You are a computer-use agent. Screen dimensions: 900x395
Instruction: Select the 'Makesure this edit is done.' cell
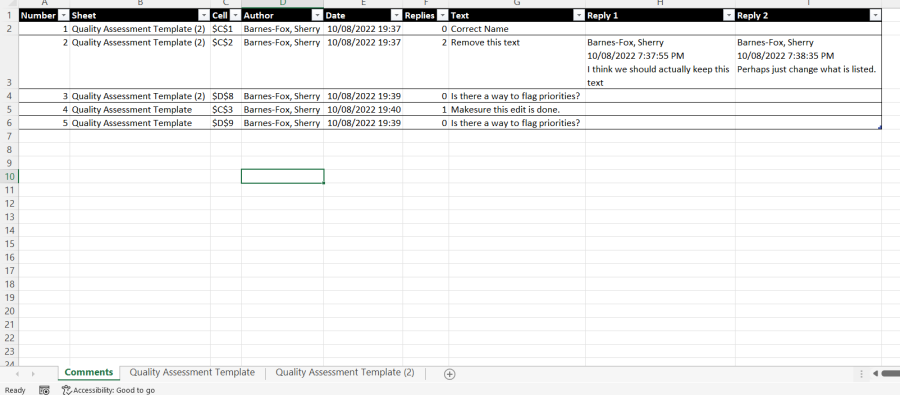(x=517, y=110)
